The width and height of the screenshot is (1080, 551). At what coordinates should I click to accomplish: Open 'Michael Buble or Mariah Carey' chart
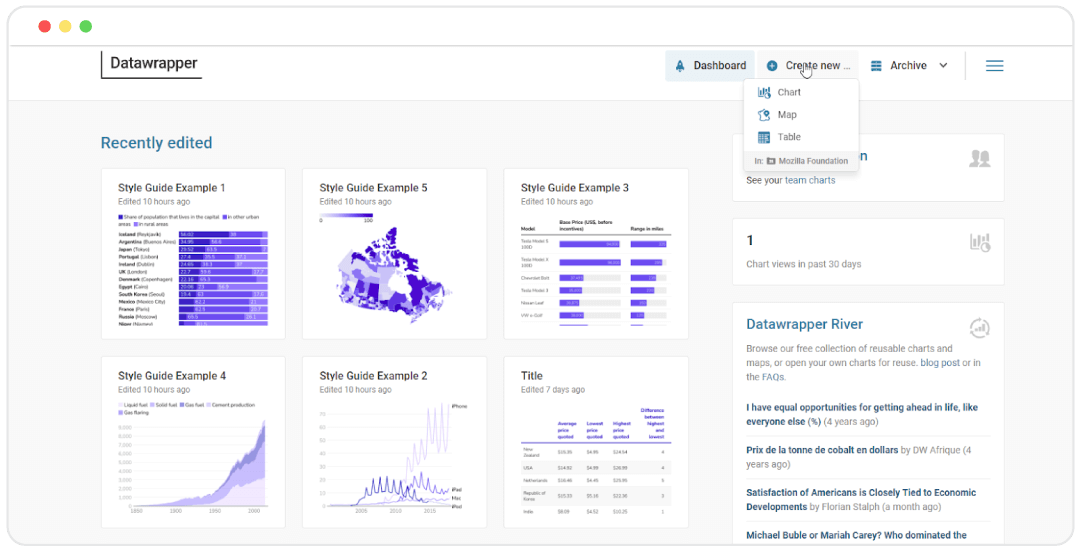tap(856, 535)
